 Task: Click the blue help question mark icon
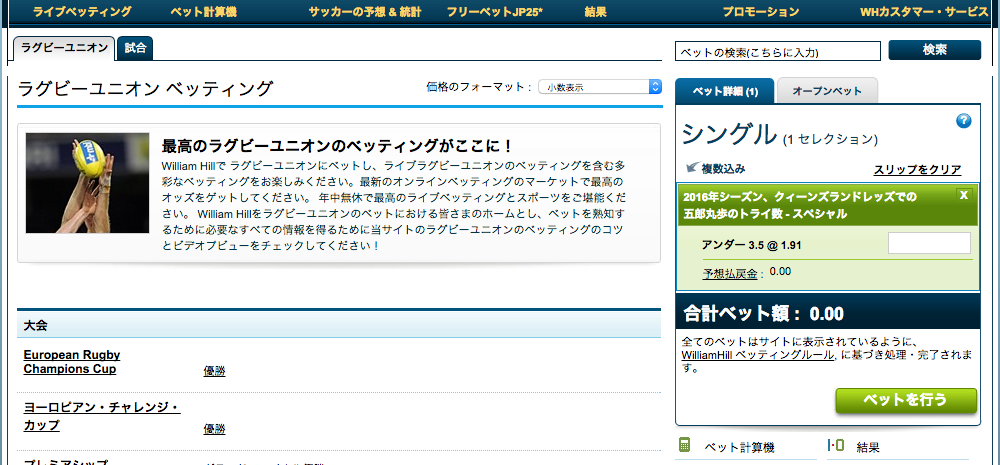pos(964,121)
